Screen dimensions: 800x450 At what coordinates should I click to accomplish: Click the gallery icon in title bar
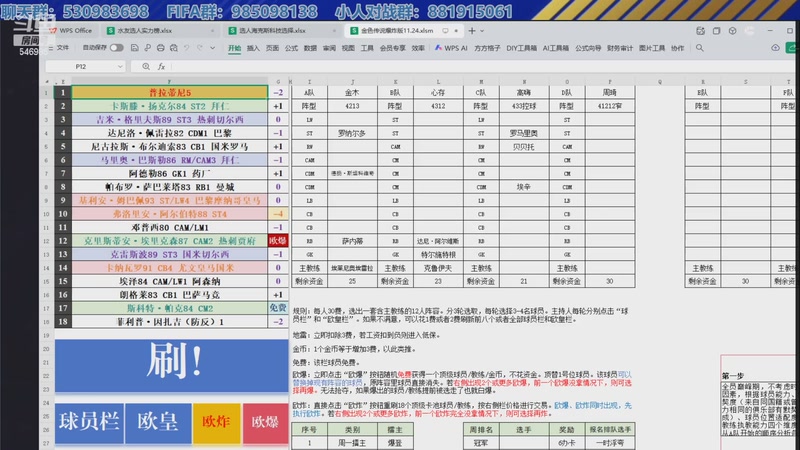point(701,31)
